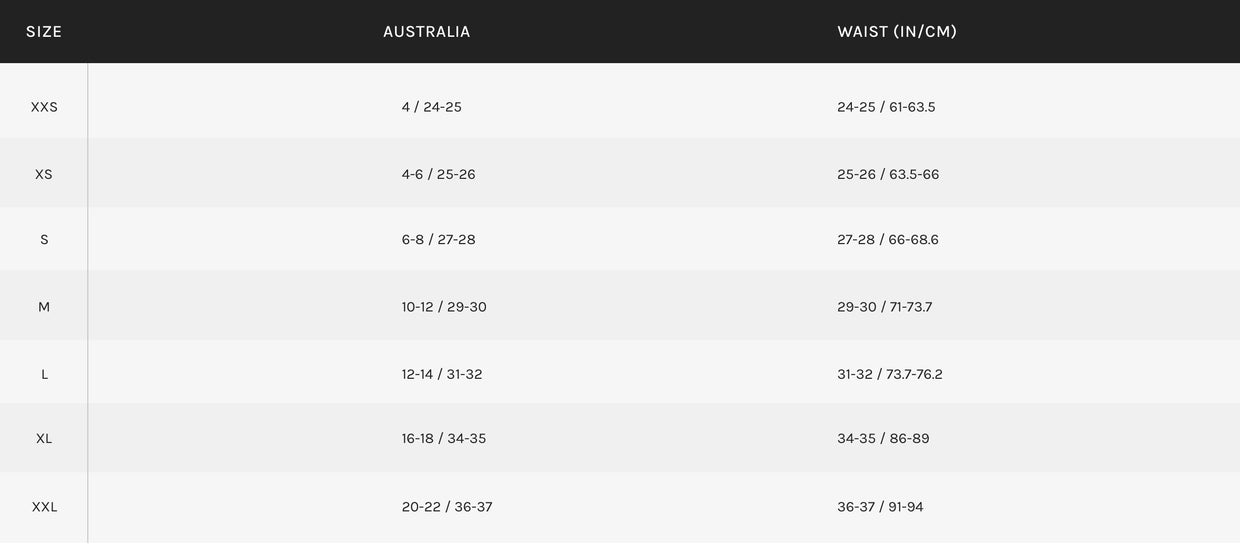Screen dimensions: 1240x544
Task: Click Australia value 20-22 / 36-37
Action: pos(447,507)
